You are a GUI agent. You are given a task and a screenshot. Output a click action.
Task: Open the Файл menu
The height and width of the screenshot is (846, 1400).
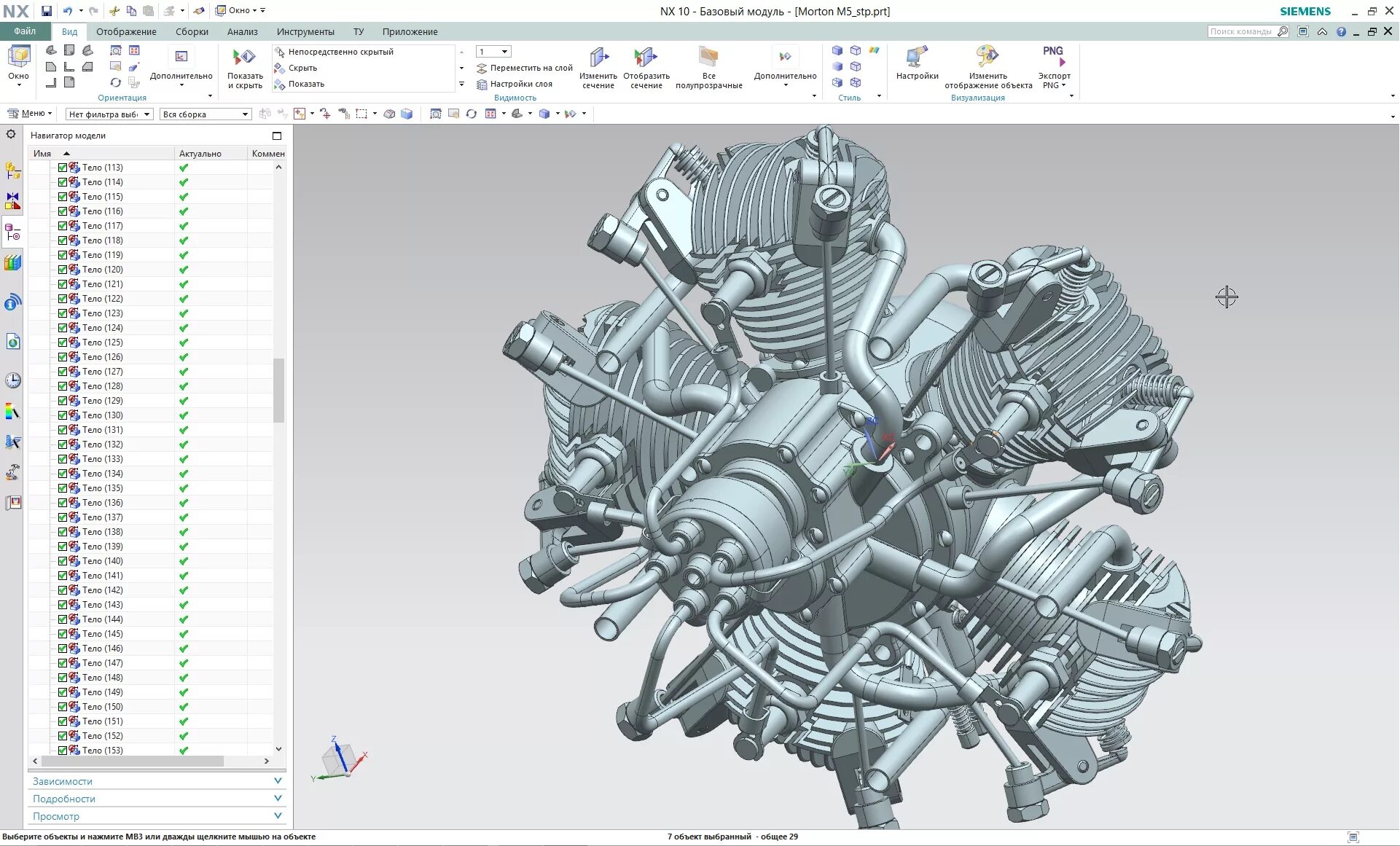point(25,31)
